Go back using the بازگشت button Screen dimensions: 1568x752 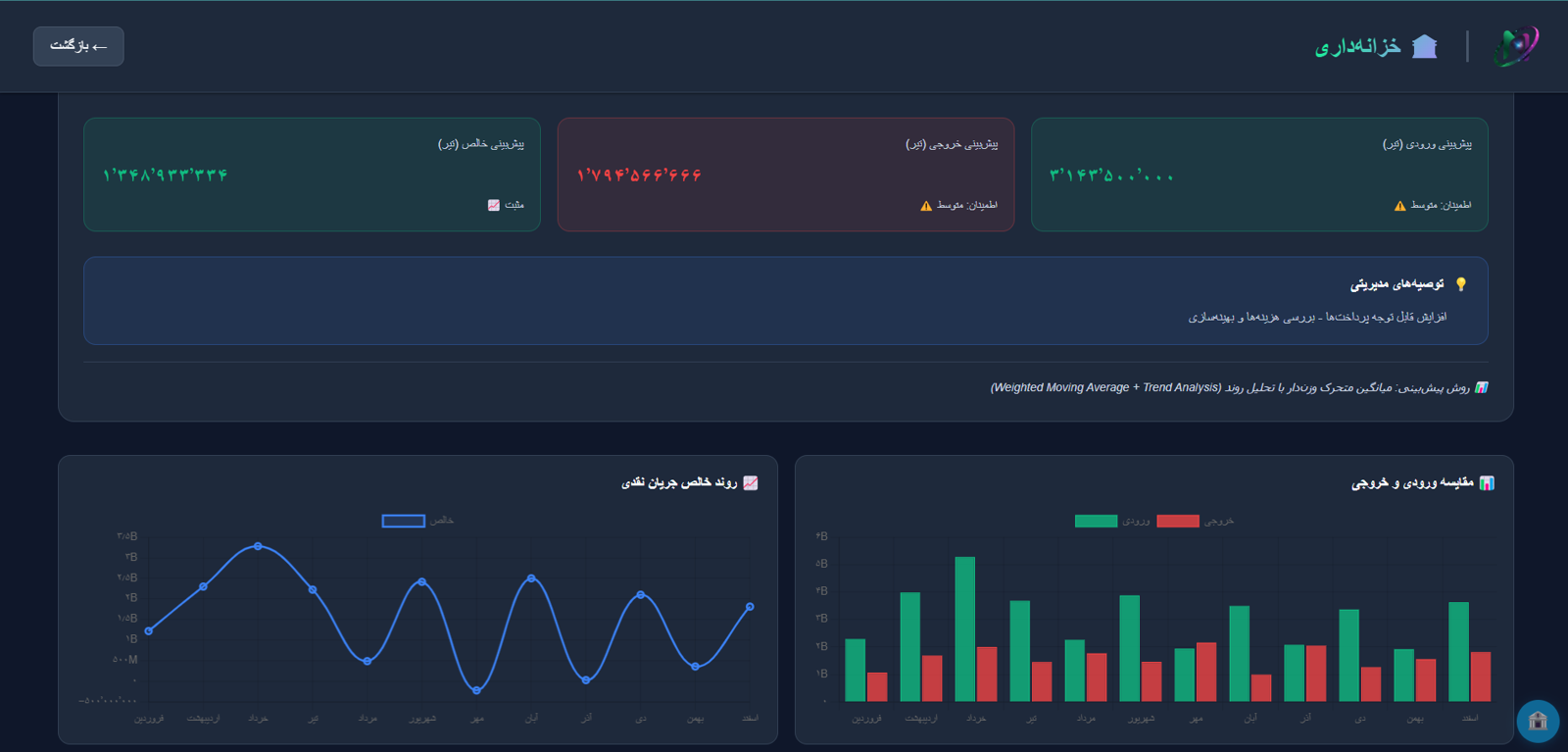(78, 46)
